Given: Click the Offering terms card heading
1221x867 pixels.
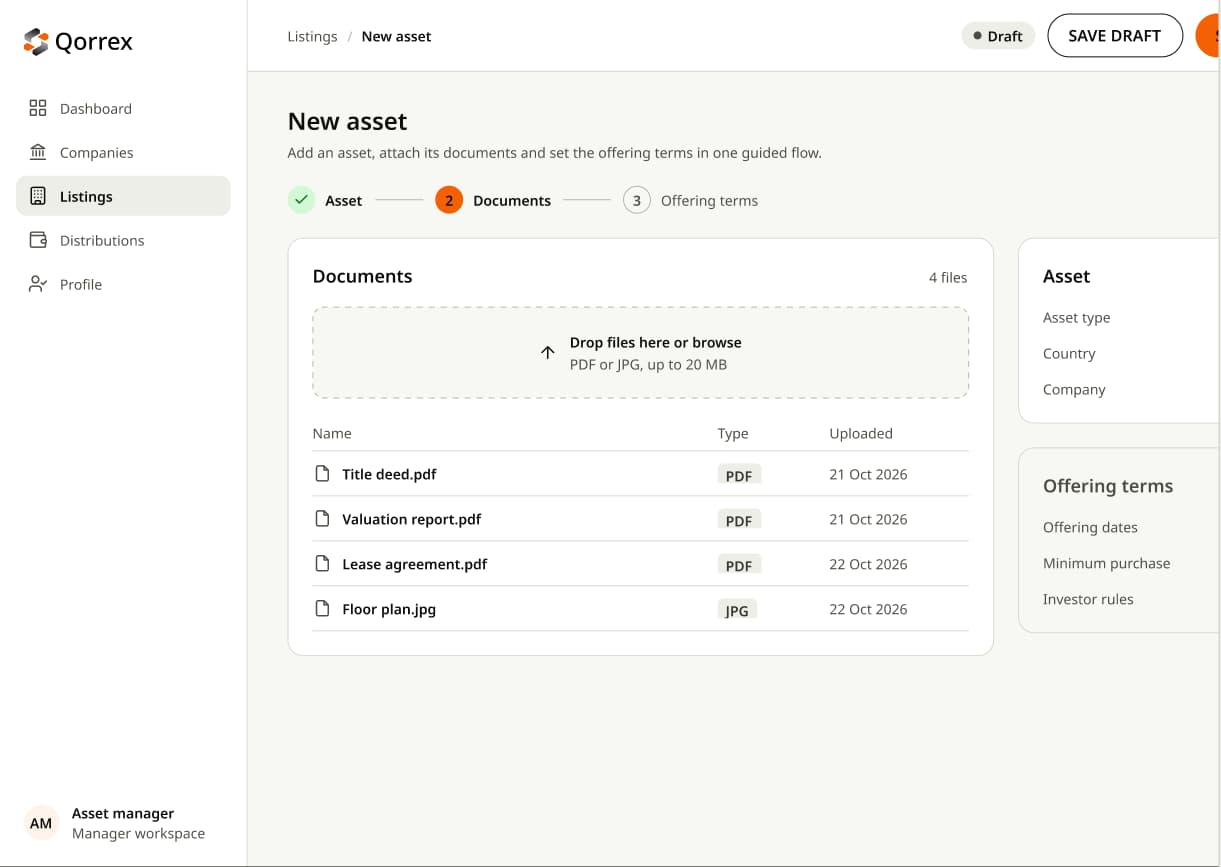Looking at the screenshot, I should (x=1108, y=486).
